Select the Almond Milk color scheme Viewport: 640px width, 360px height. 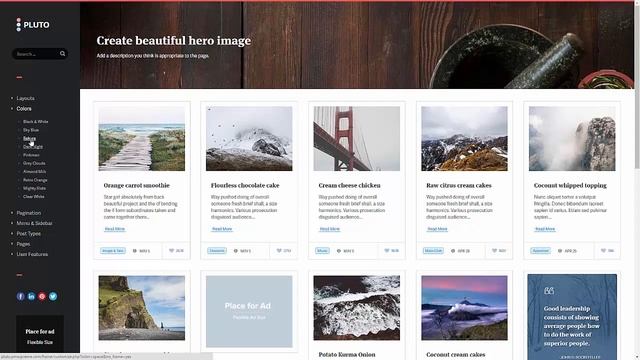click(x=35, y=172)
